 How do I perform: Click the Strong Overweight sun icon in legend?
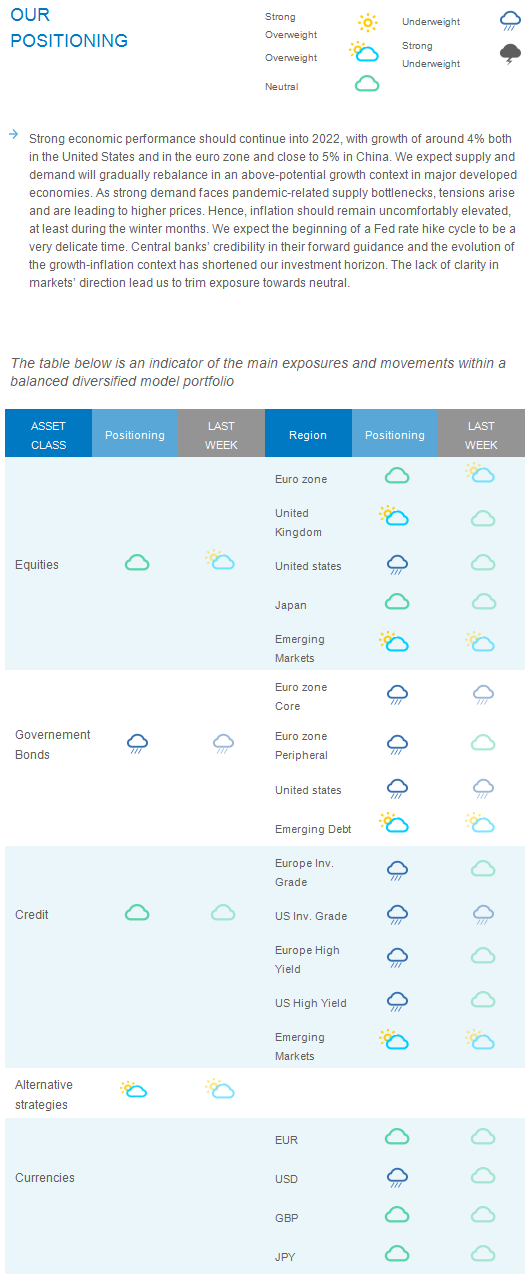368,22
